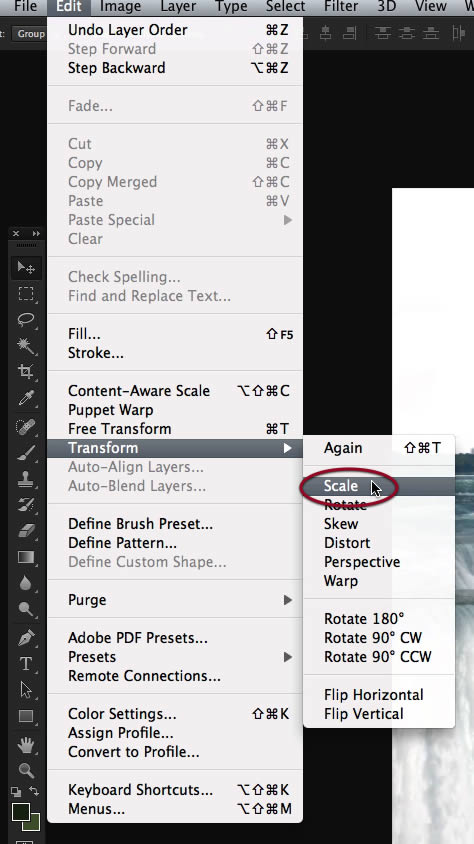
Task: Close the tools panel
Action: tap(16, 233)
